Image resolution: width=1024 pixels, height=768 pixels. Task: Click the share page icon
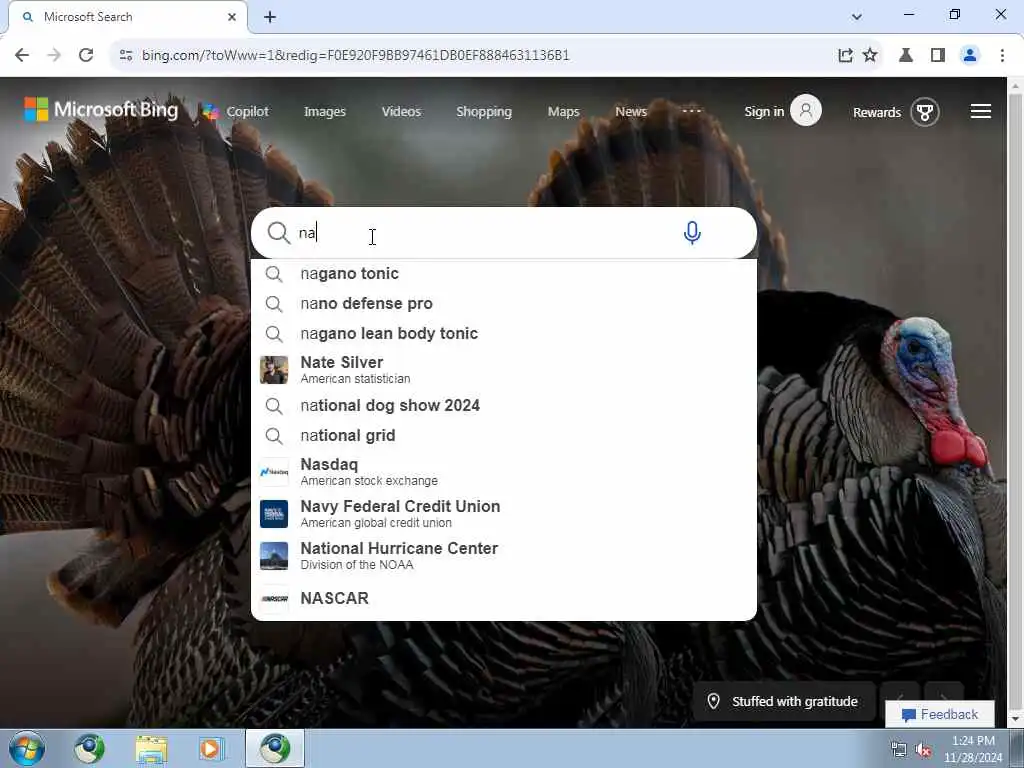click(845, 56)
